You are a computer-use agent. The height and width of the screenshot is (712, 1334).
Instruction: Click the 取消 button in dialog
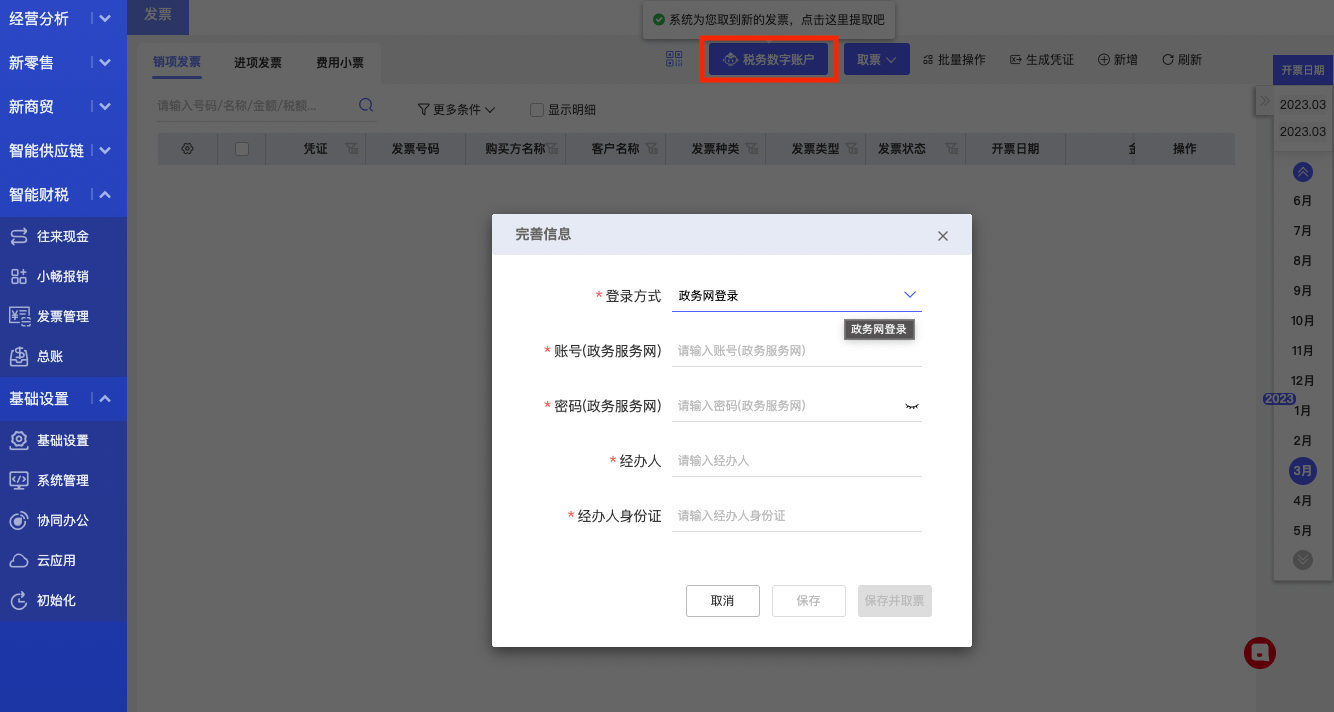coord(723,601)
